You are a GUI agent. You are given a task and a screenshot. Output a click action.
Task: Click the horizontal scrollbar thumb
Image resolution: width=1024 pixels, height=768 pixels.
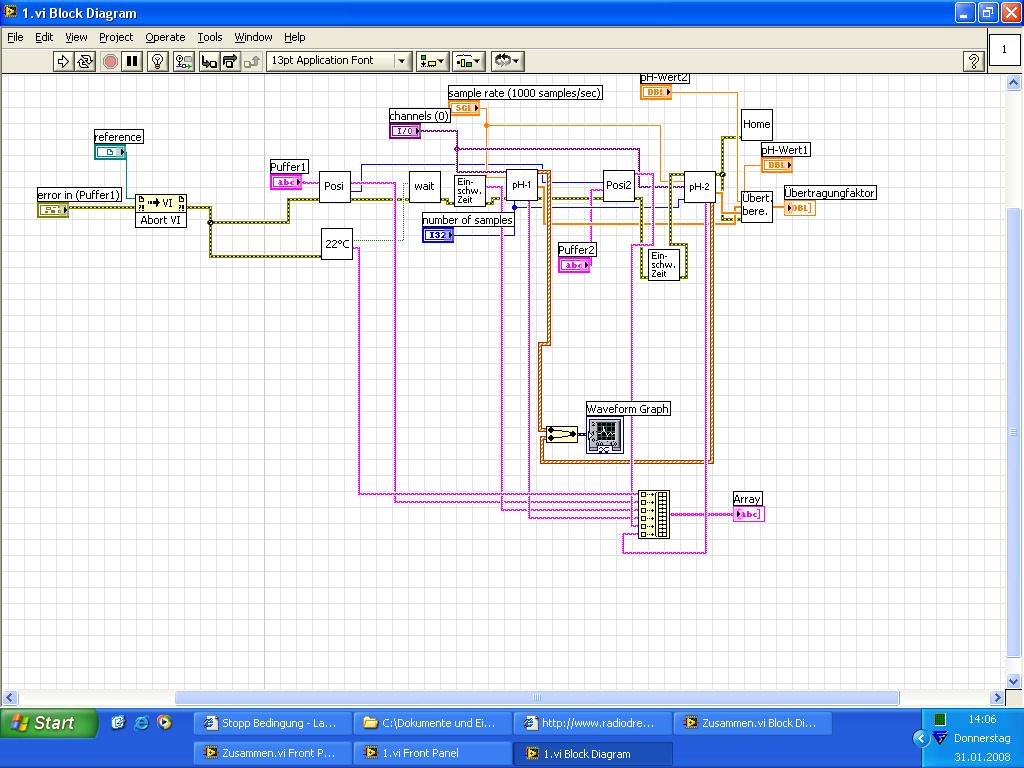[536, 698]
